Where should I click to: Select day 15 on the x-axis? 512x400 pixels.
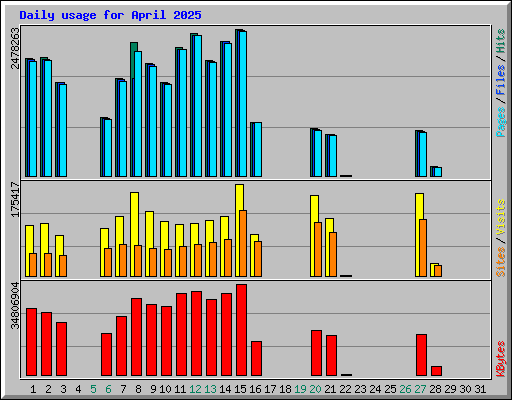(x=240, y=389)
